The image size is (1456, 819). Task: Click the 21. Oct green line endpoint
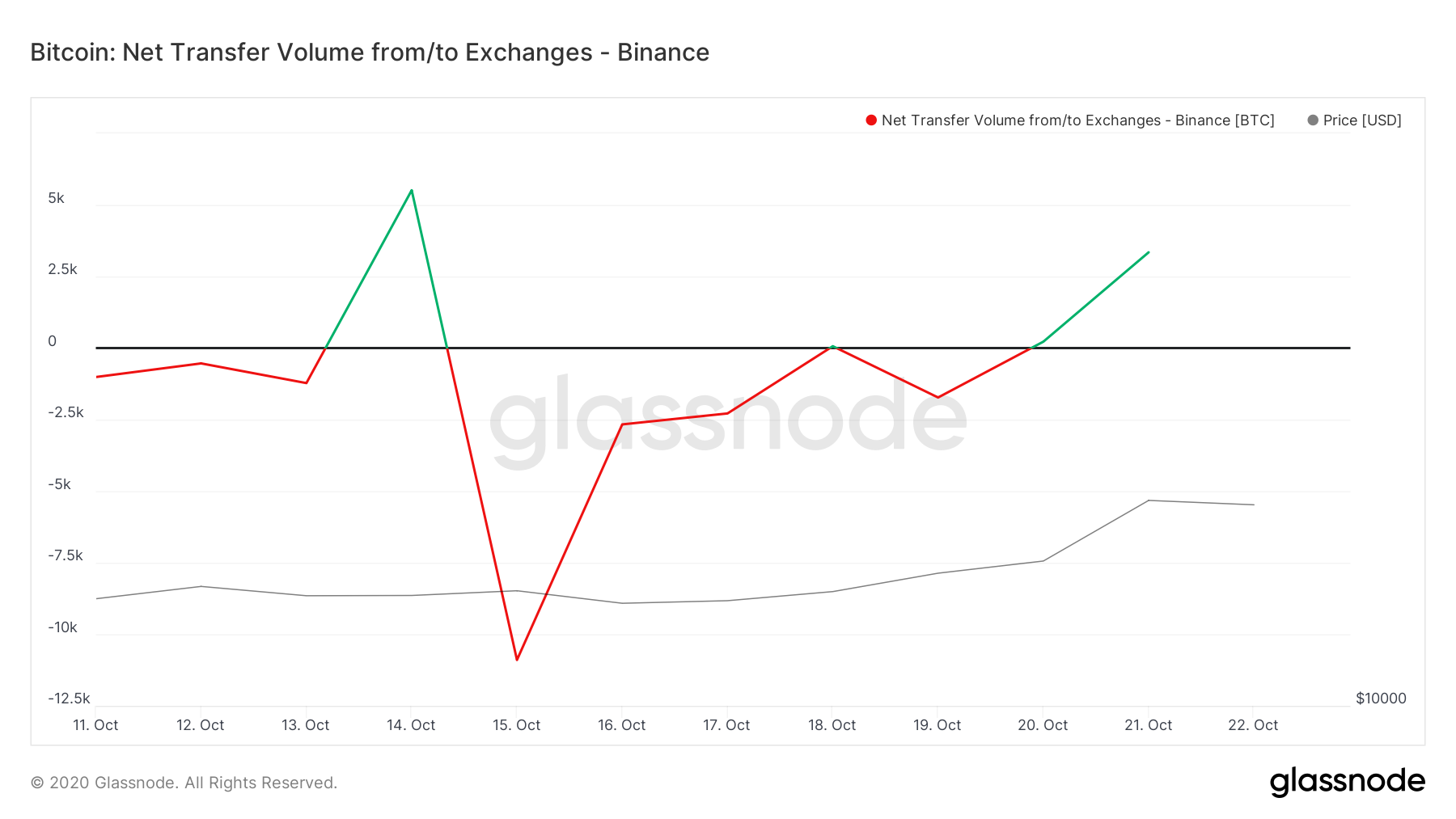pos(1149,252)
